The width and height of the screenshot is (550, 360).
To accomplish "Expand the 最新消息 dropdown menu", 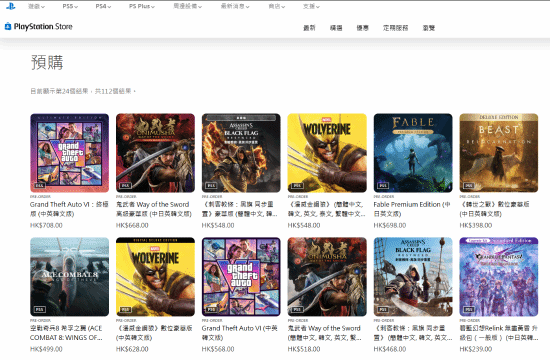I will [235, 6].
